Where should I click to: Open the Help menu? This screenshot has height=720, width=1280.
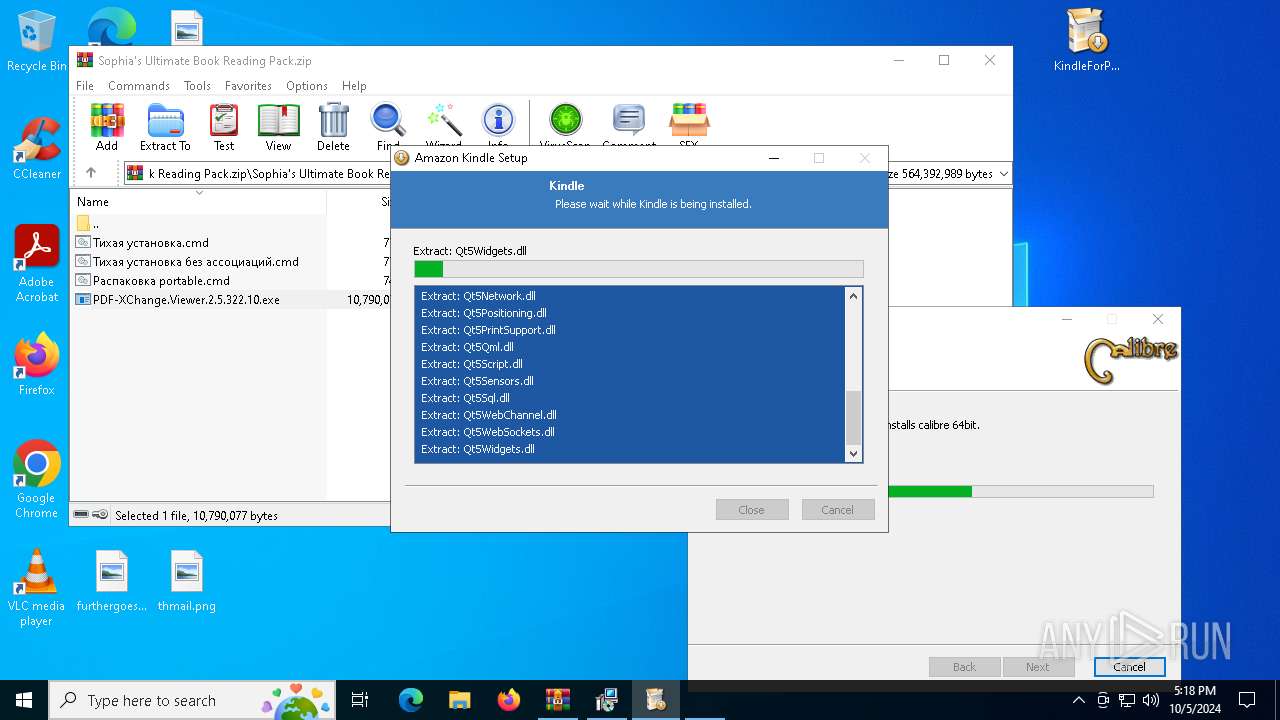354,86
